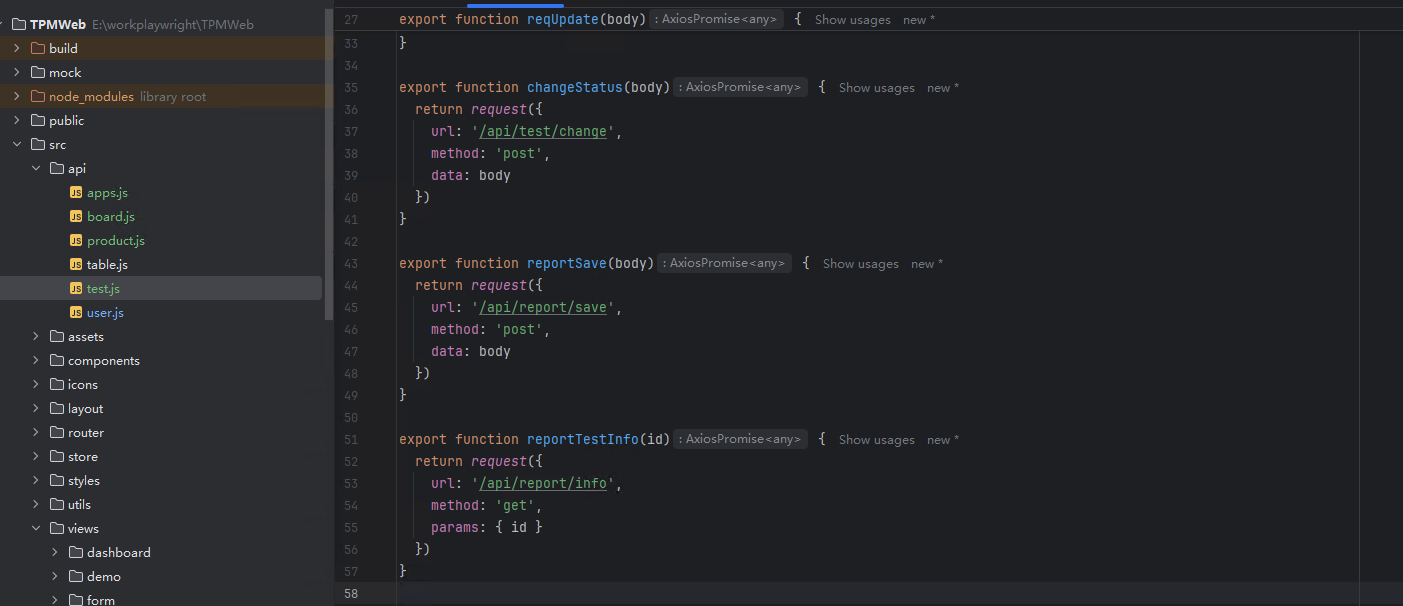Click the board.js JS file icon
Image resolution: width=1403 pixels, height=606 pixels.
click(76, 217)
